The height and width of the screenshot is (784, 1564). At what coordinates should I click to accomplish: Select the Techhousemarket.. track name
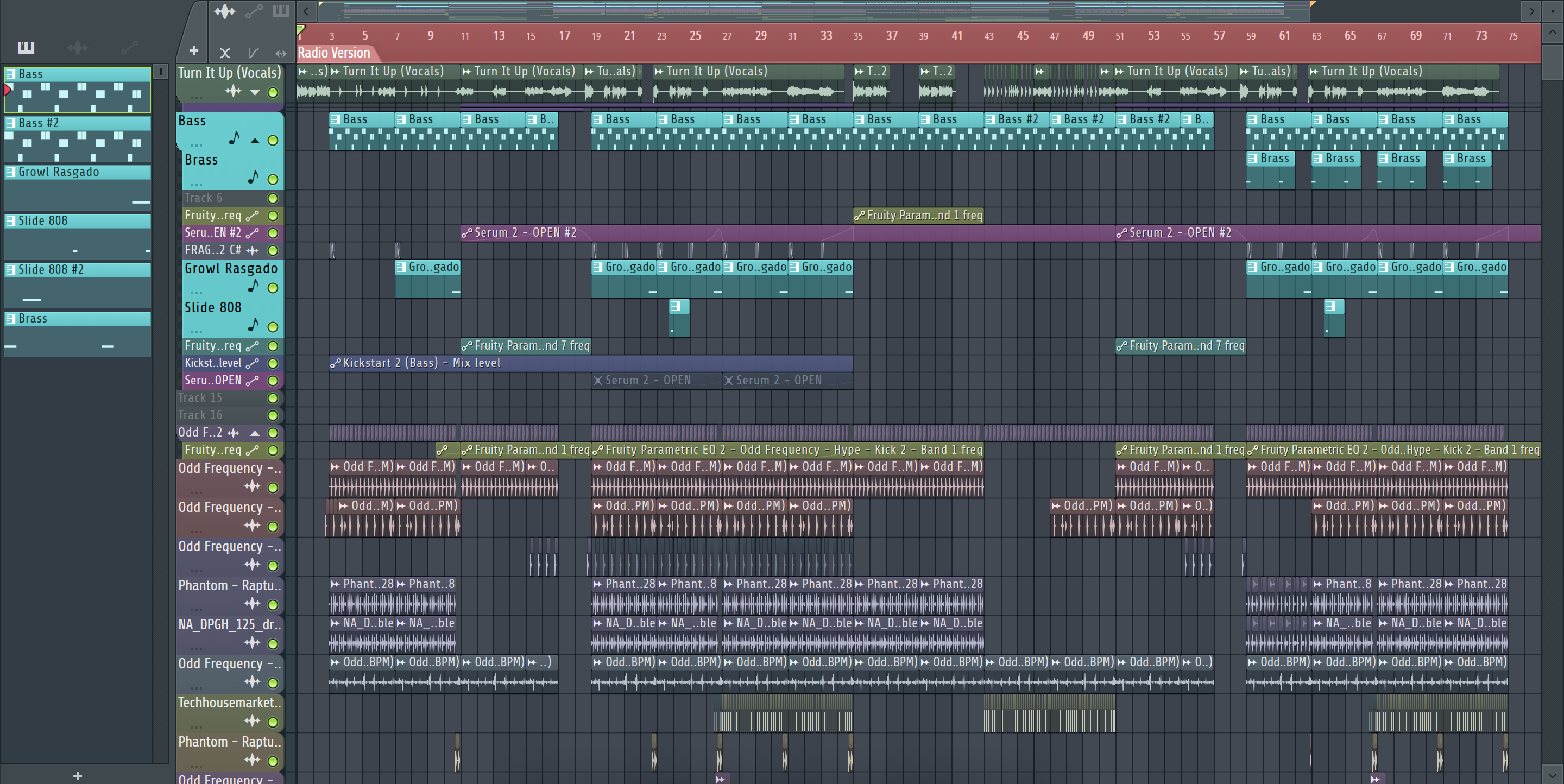(x=230, y=703)
